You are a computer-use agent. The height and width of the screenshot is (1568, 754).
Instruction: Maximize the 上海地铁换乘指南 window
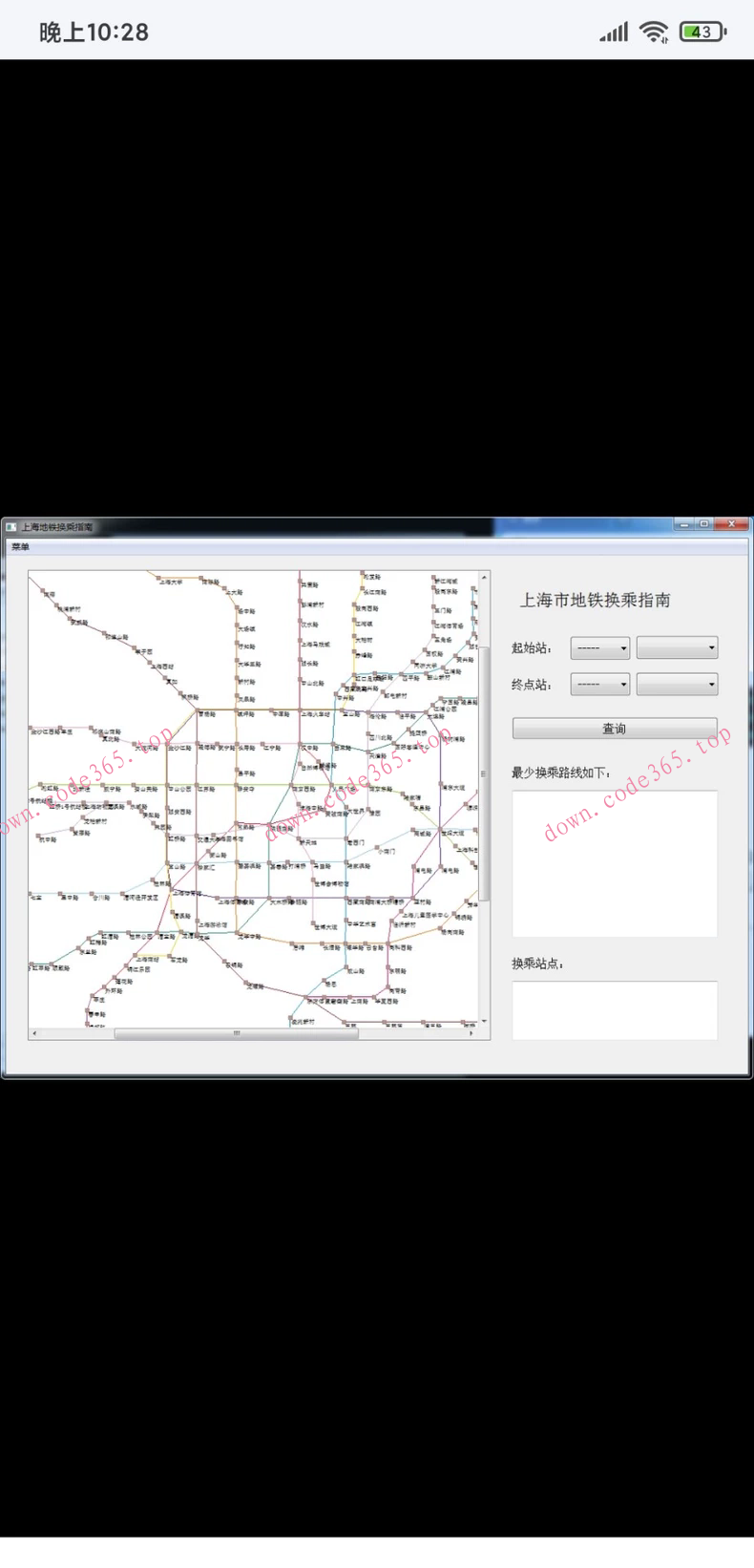[x=703, y=524]
